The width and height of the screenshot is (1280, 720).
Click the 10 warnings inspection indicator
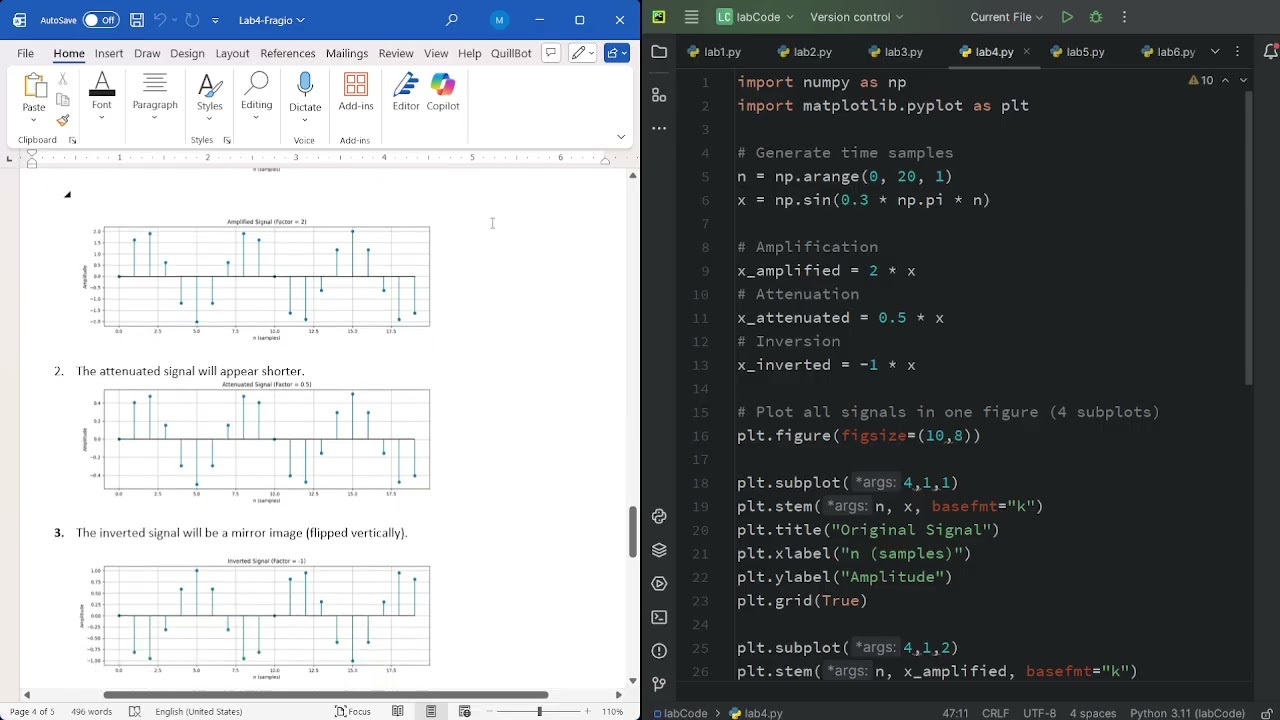pos(1200,80)
